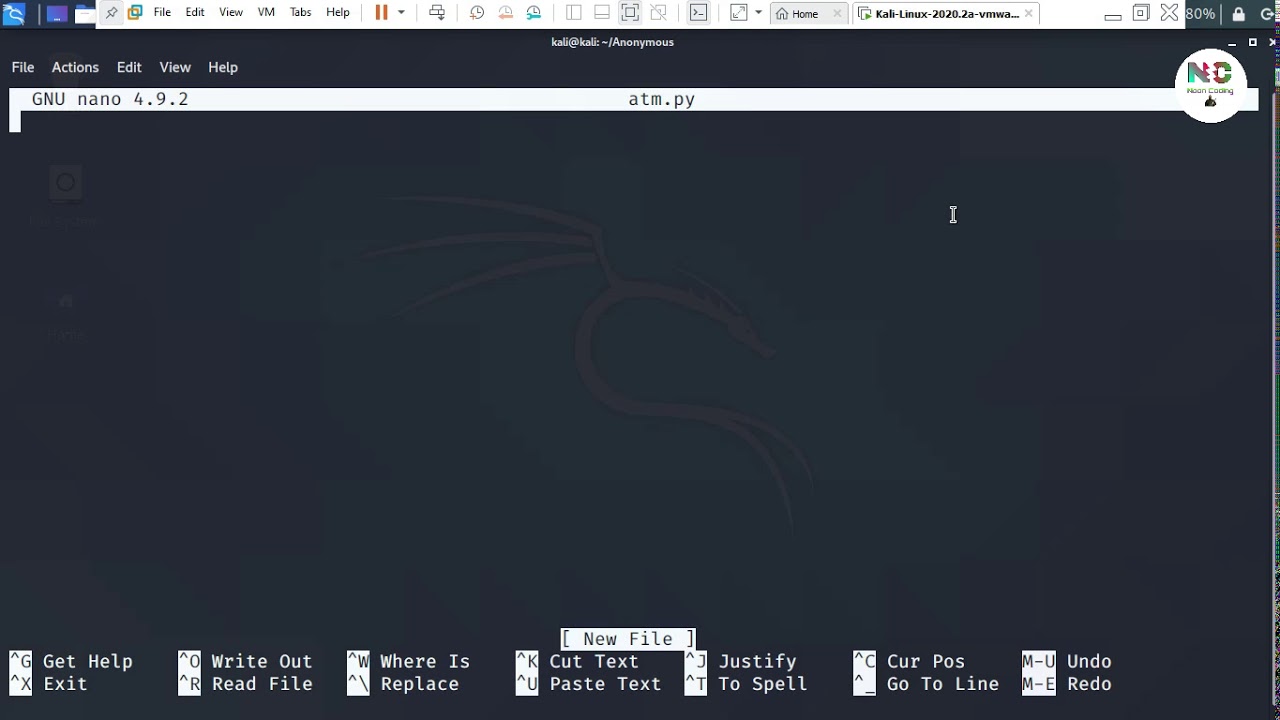
Task: Click the logout icon in Kali panel
Action: point(1269,14)
